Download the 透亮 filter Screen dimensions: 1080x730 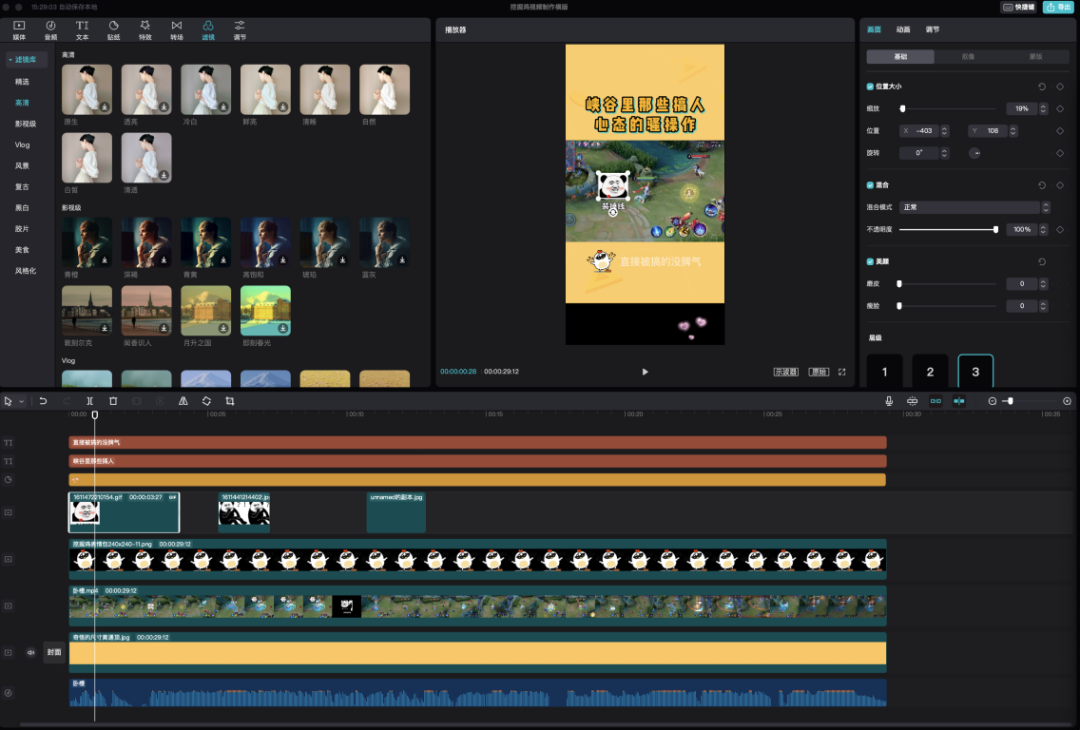click(x=164, y=107)
